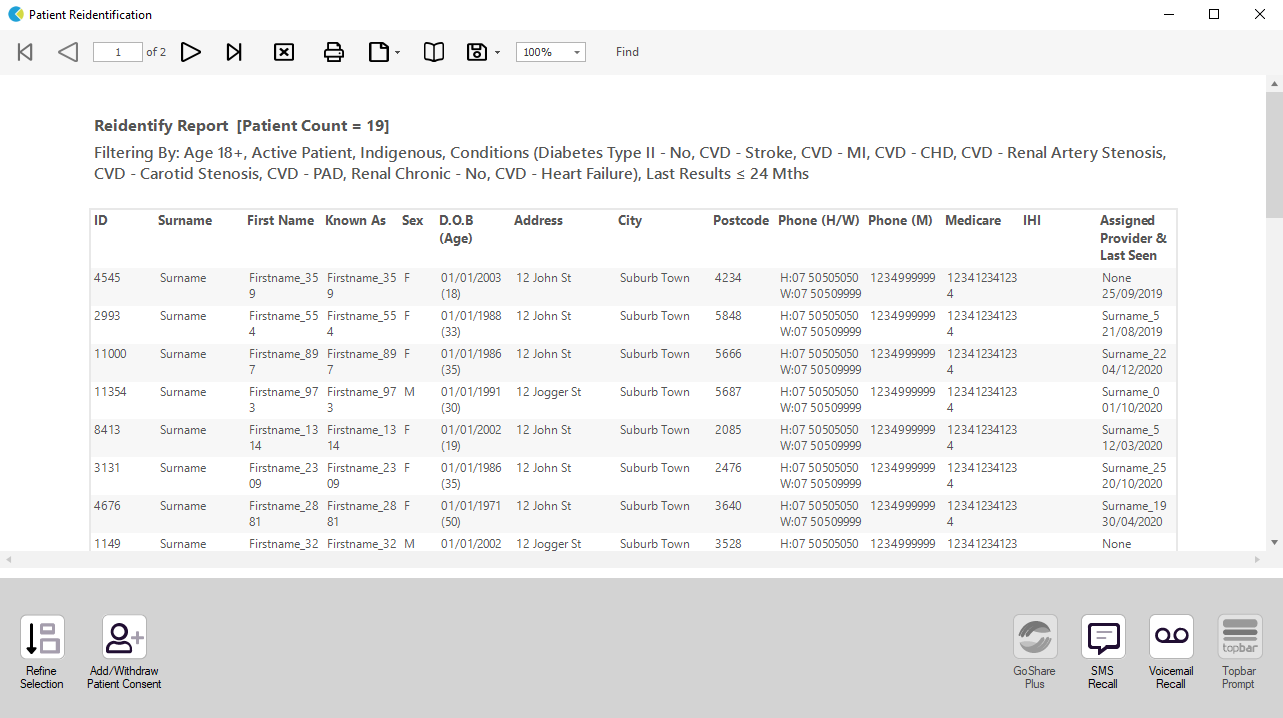This screenshot has height=718, width=1283.
Task: Click the Reidentify Report patient count heading
Action: pyautogui.click(x=242, y=126)
